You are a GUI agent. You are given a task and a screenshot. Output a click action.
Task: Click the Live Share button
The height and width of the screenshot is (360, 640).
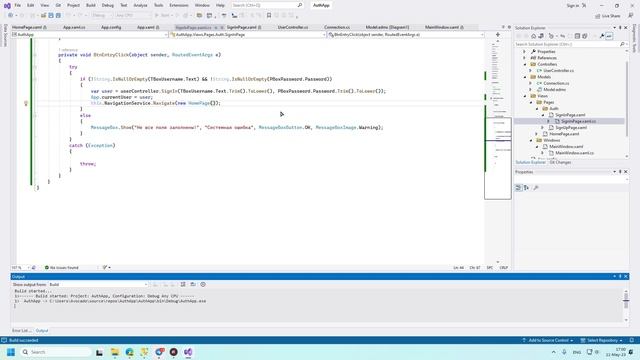[608, 16]
